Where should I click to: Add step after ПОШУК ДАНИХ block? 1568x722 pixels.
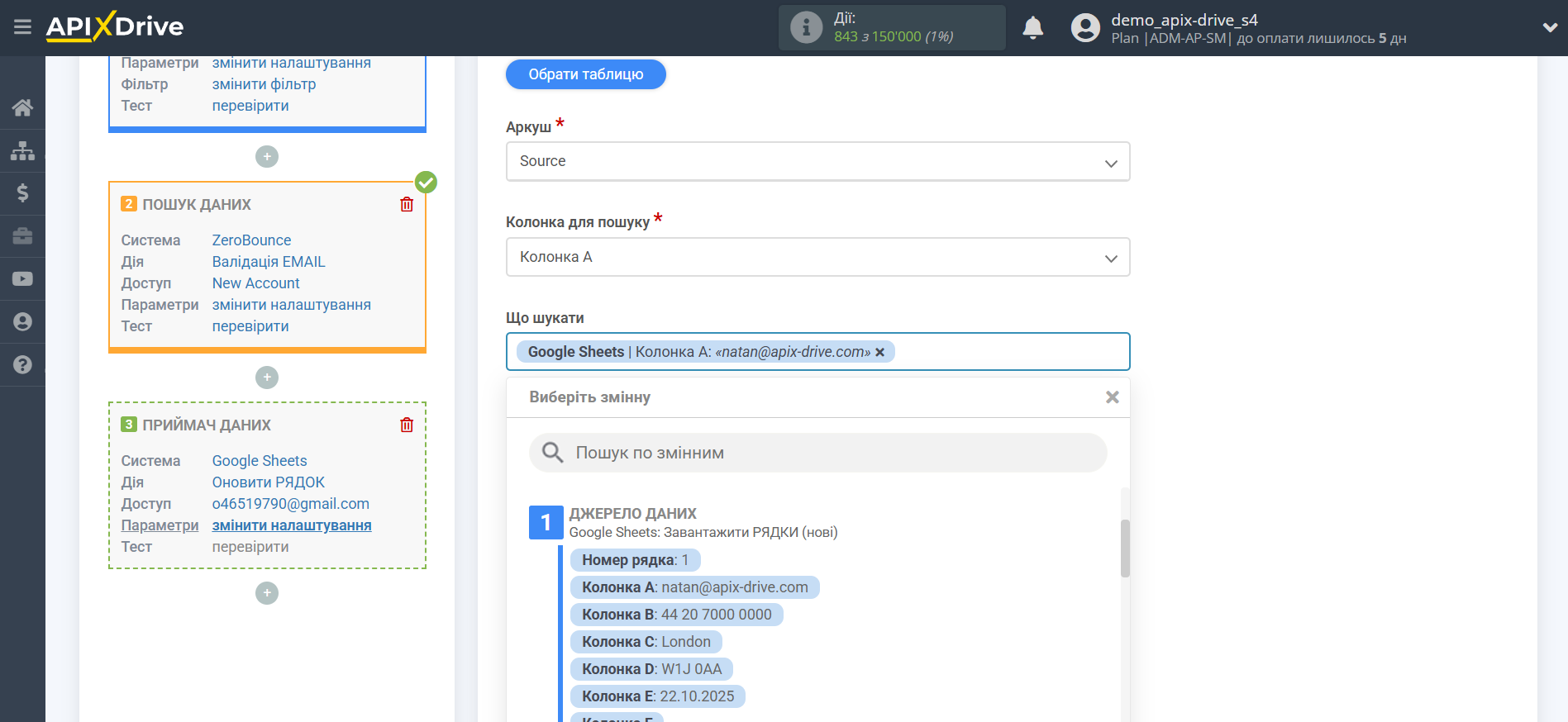267,378
